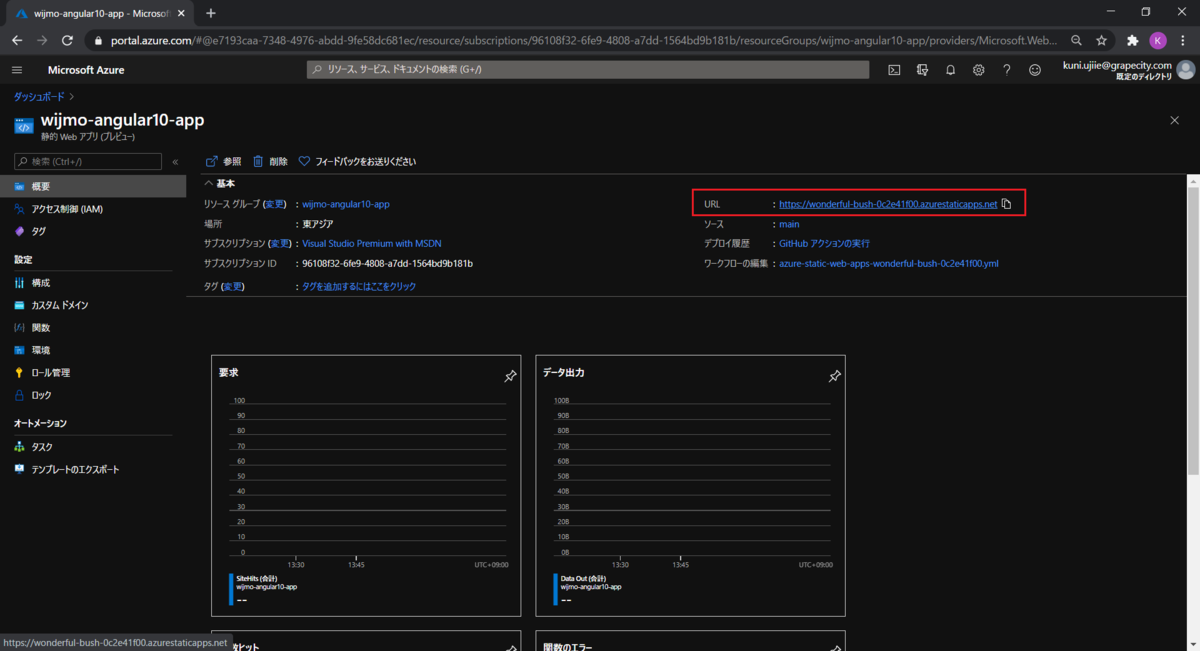Collapse the left resource menu

(x=175, y=161)
